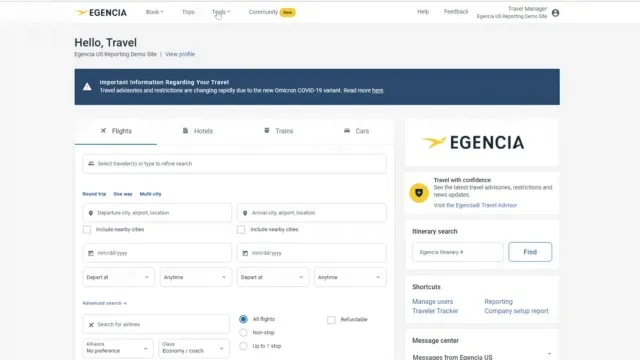Click the Travel Manager account name
This screenshot has width=640, height=360.
(527, 9)
